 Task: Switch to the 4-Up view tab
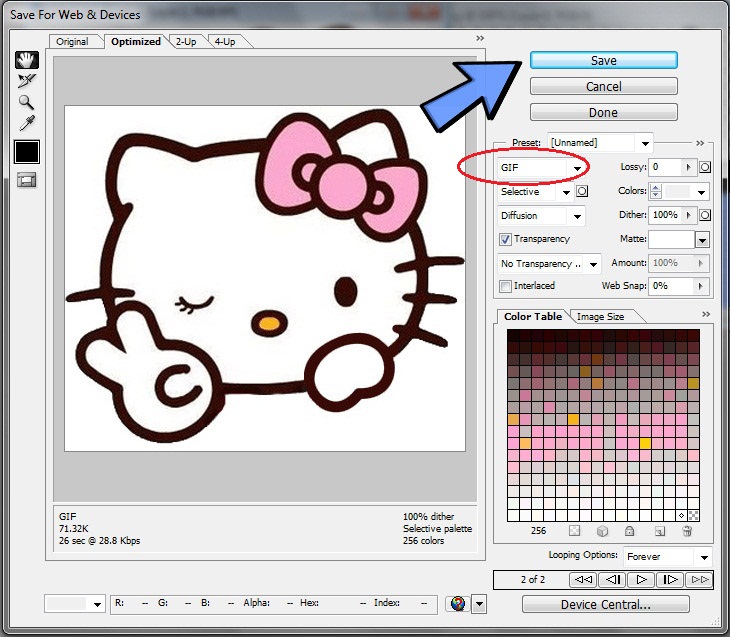pos(225,41)
